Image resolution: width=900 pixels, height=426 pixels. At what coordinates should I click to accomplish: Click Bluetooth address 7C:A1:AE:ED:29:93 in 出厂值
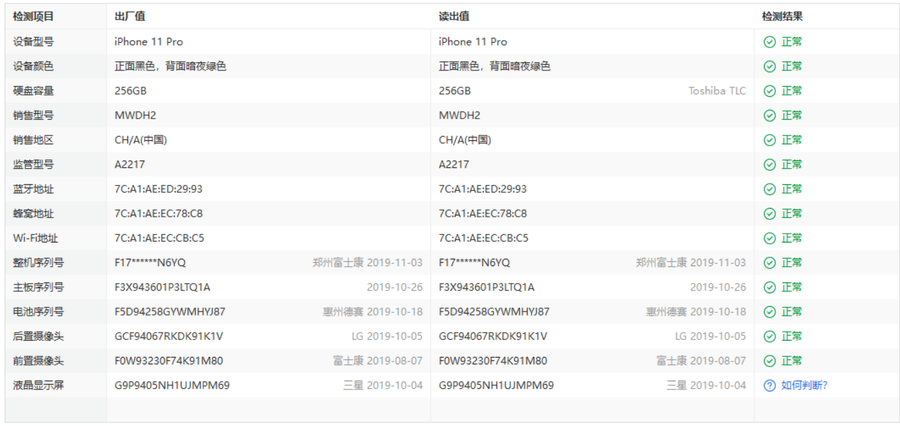point(158,189)
